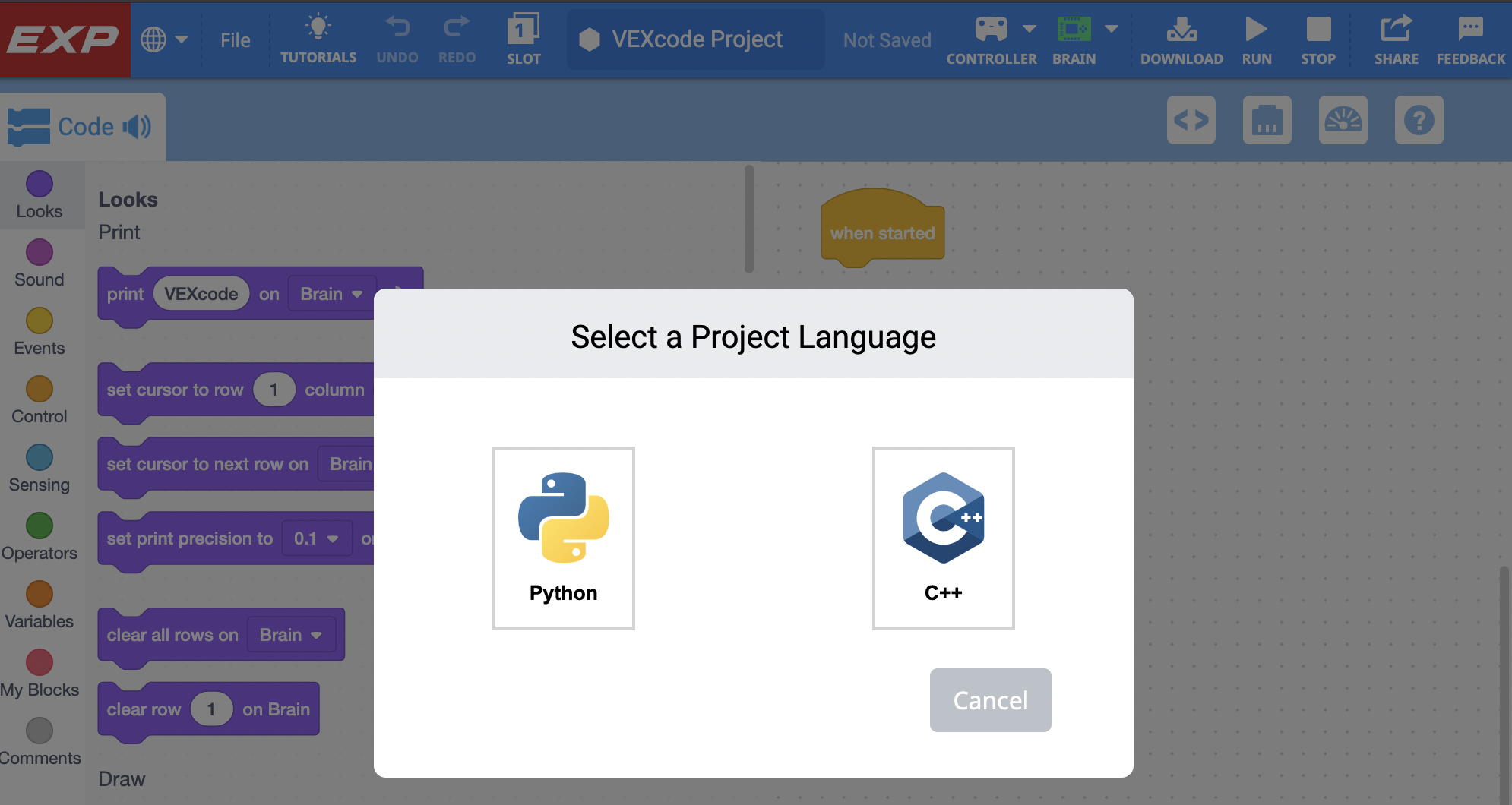
Task: Choose the C++ language card
Action: pyautogui.click(x=943, y=538)
